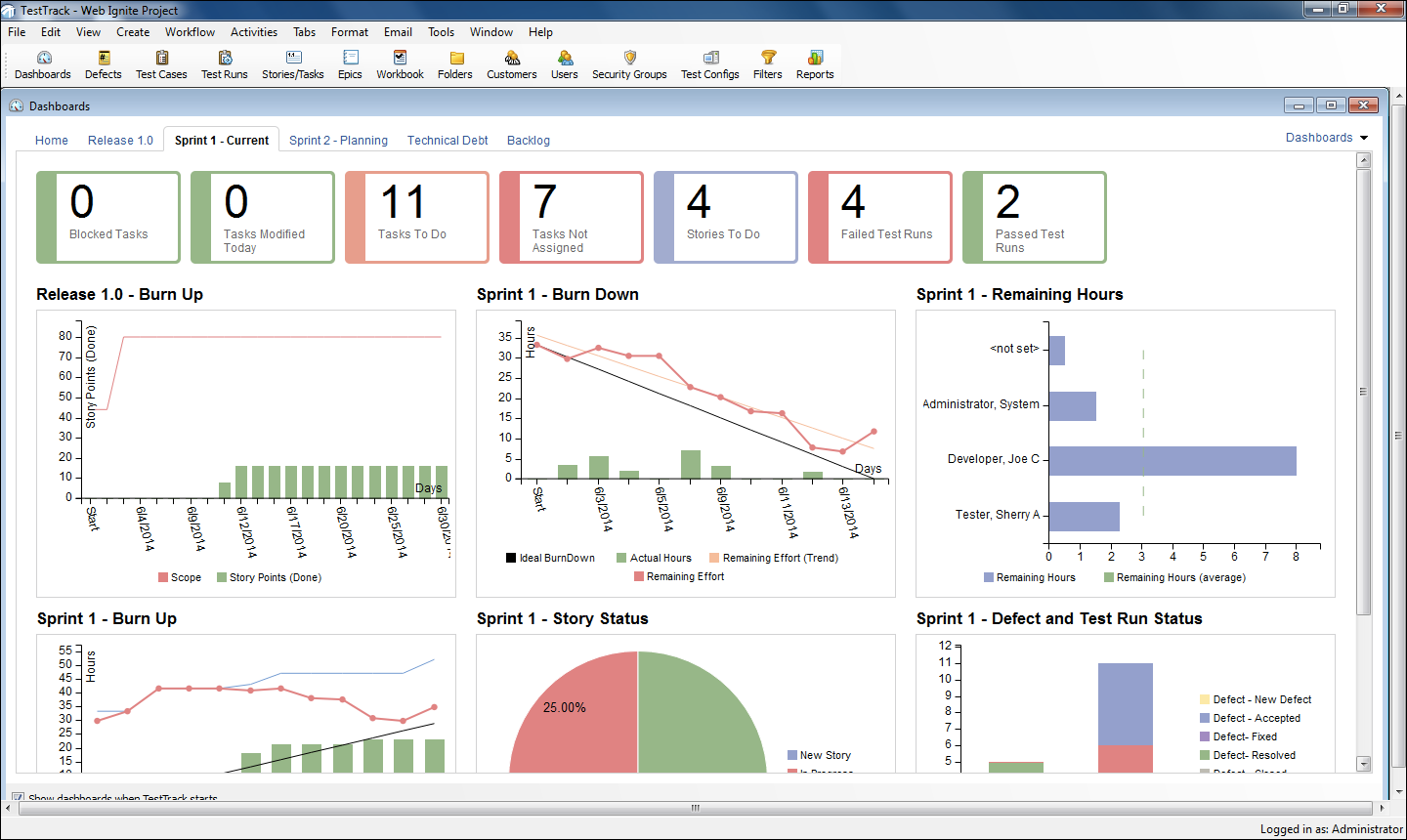Open the Create menu
The width and height of the screenshot is (1407, 840).
tap(133, 32)
